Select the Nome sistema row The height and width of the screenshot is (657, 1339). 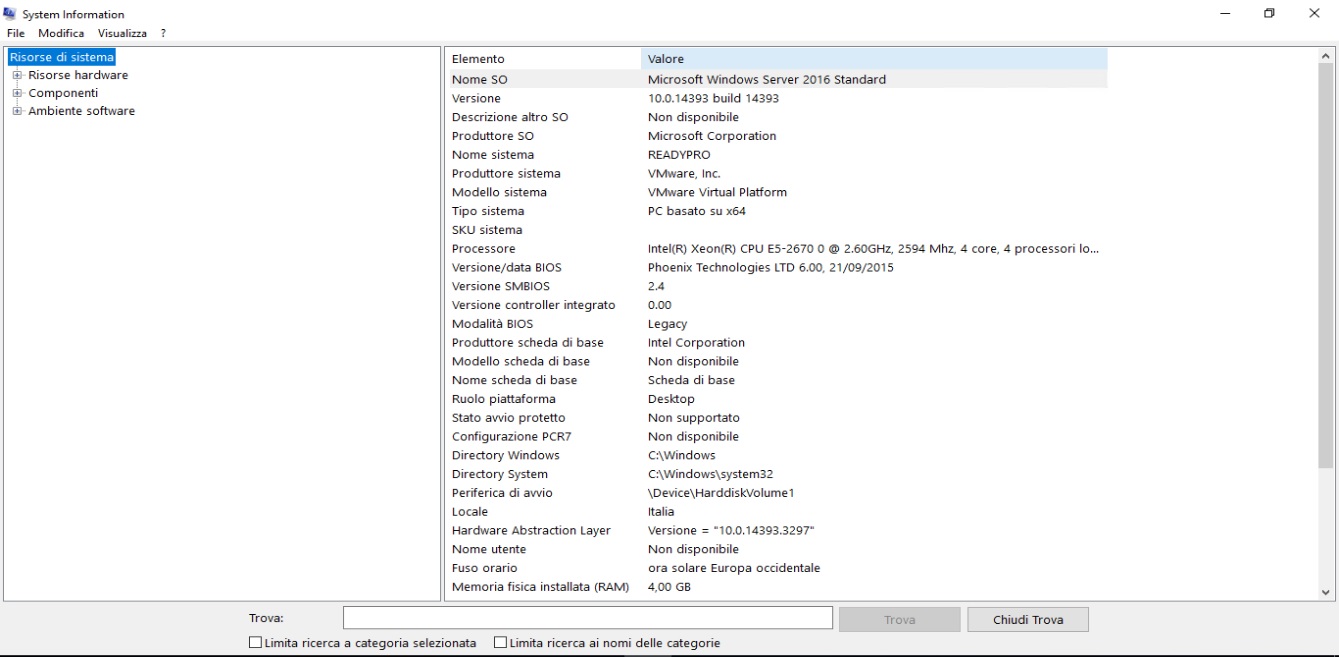pyautogui.click(x=776, y=155)
